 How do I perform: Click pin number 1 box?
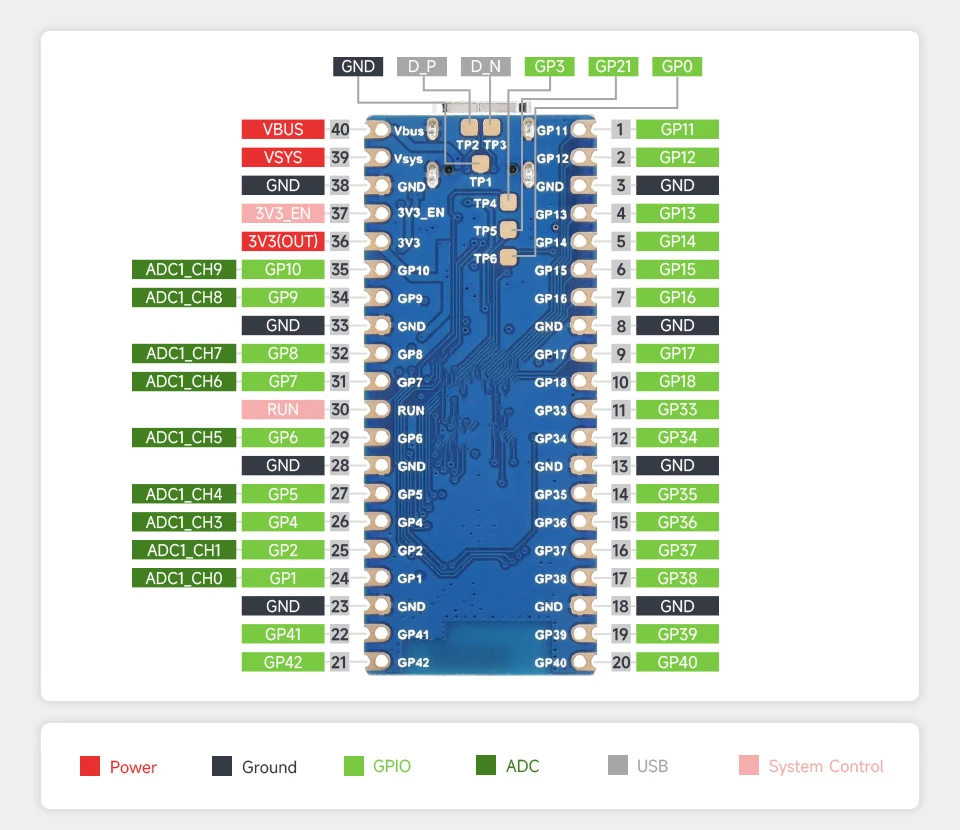coord(620,129)
